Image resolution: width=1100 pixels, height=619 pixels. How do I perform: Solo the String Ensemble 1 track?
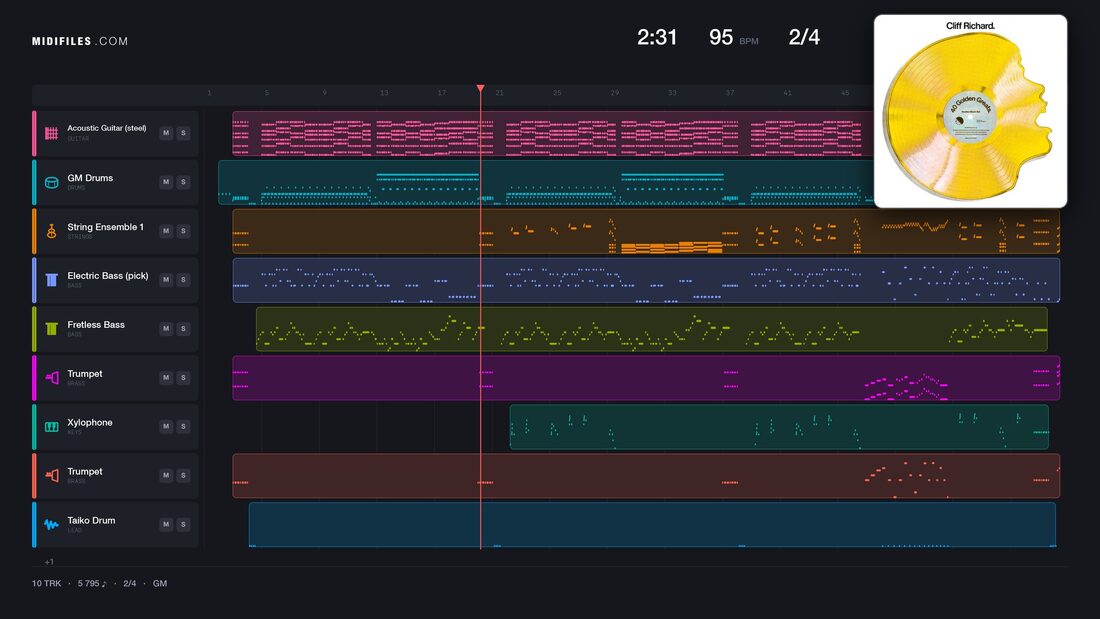183,231
